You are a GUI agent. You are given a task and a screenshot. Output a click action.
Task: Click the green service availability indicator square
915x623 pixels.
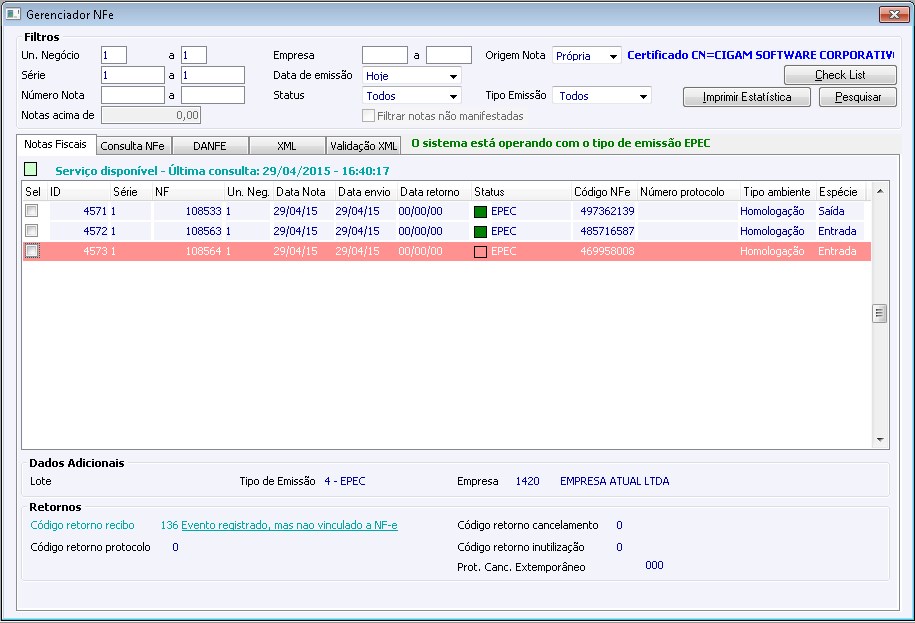[x=31, y=170]
